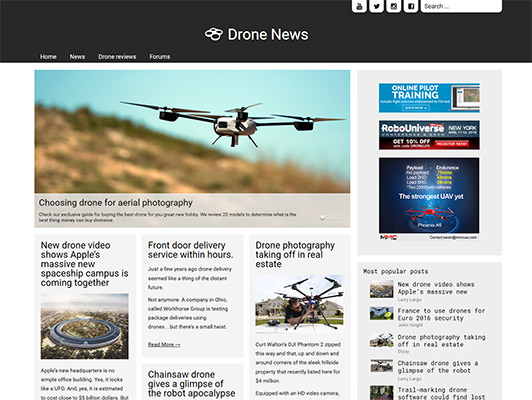
Task: Open the Online Pilot Training banner ad
Action: (x=429, y=98)
